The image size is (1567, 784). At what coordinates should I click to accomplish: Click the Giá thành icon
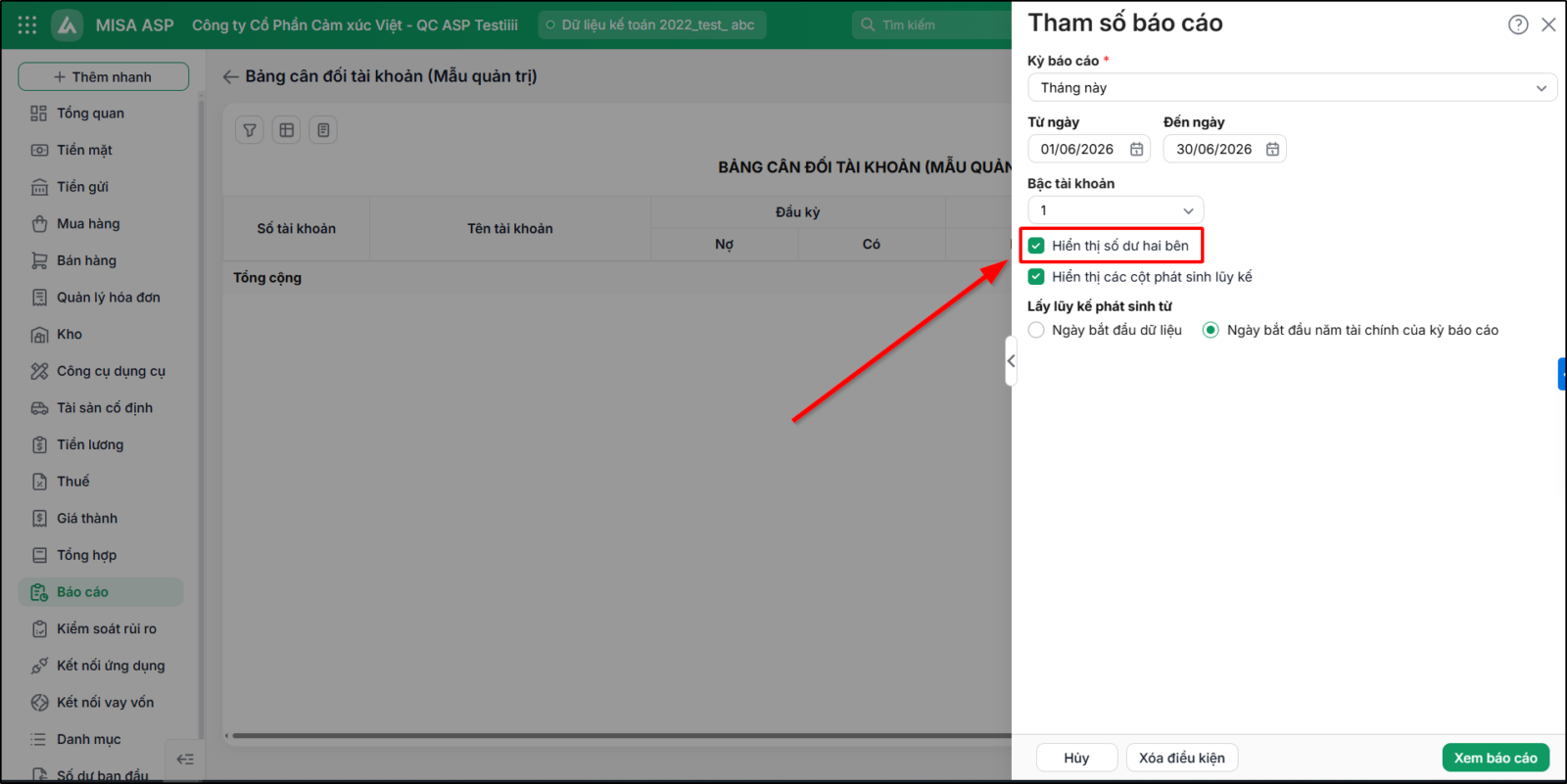39,519
